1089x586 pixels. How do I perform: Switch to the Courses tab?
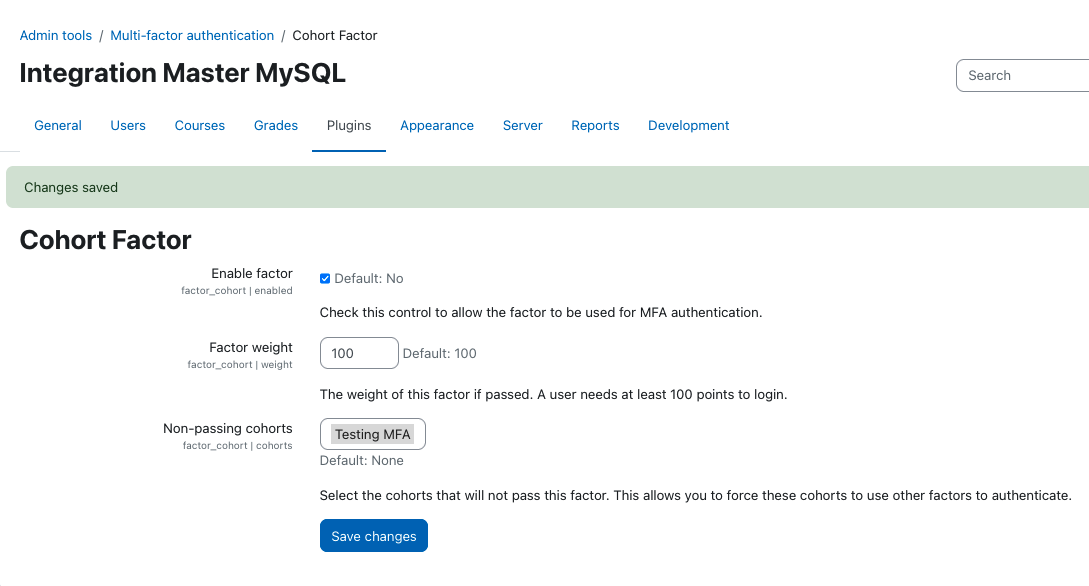[x=199, y=126]
